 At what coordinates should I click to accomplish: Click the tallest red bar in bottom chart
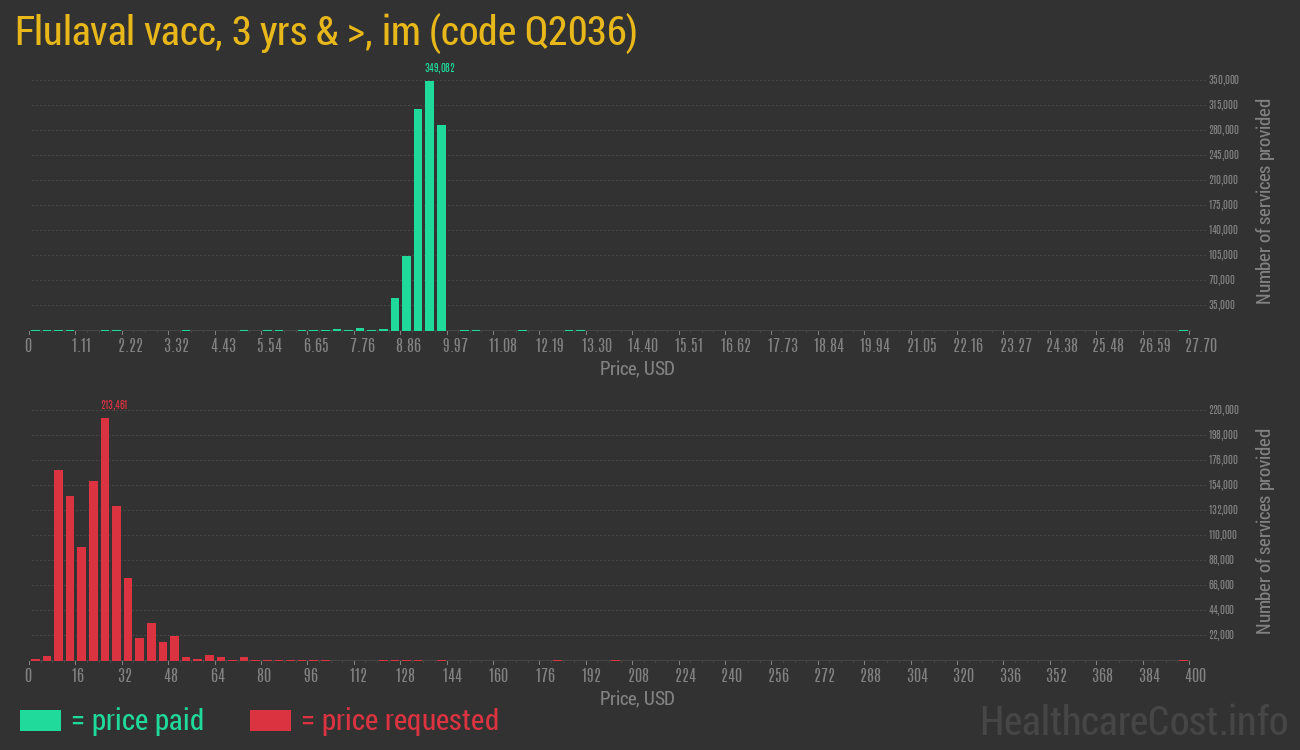pyautogui.click(x=105, y=538)
